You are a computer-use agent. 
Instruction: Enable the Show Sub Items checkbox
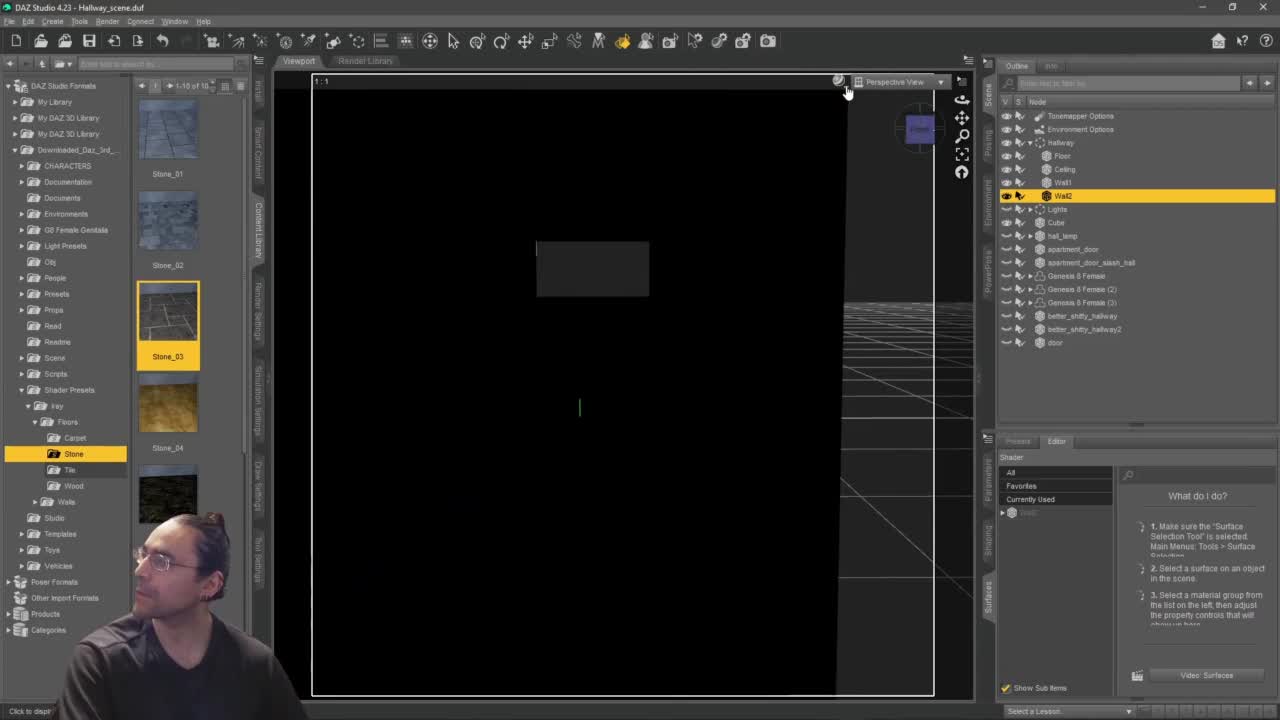1006,688
